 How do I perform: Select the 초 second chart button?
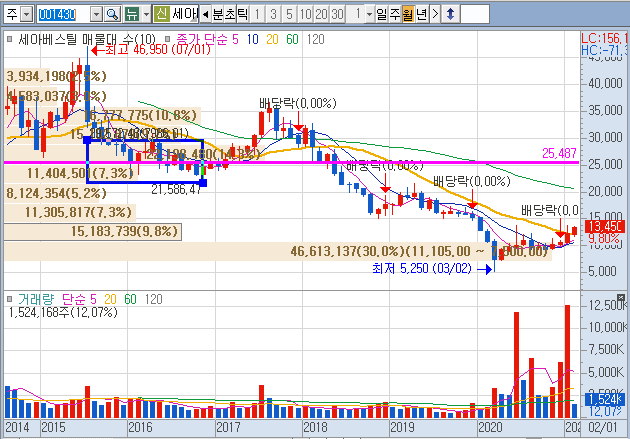[230, 15]
